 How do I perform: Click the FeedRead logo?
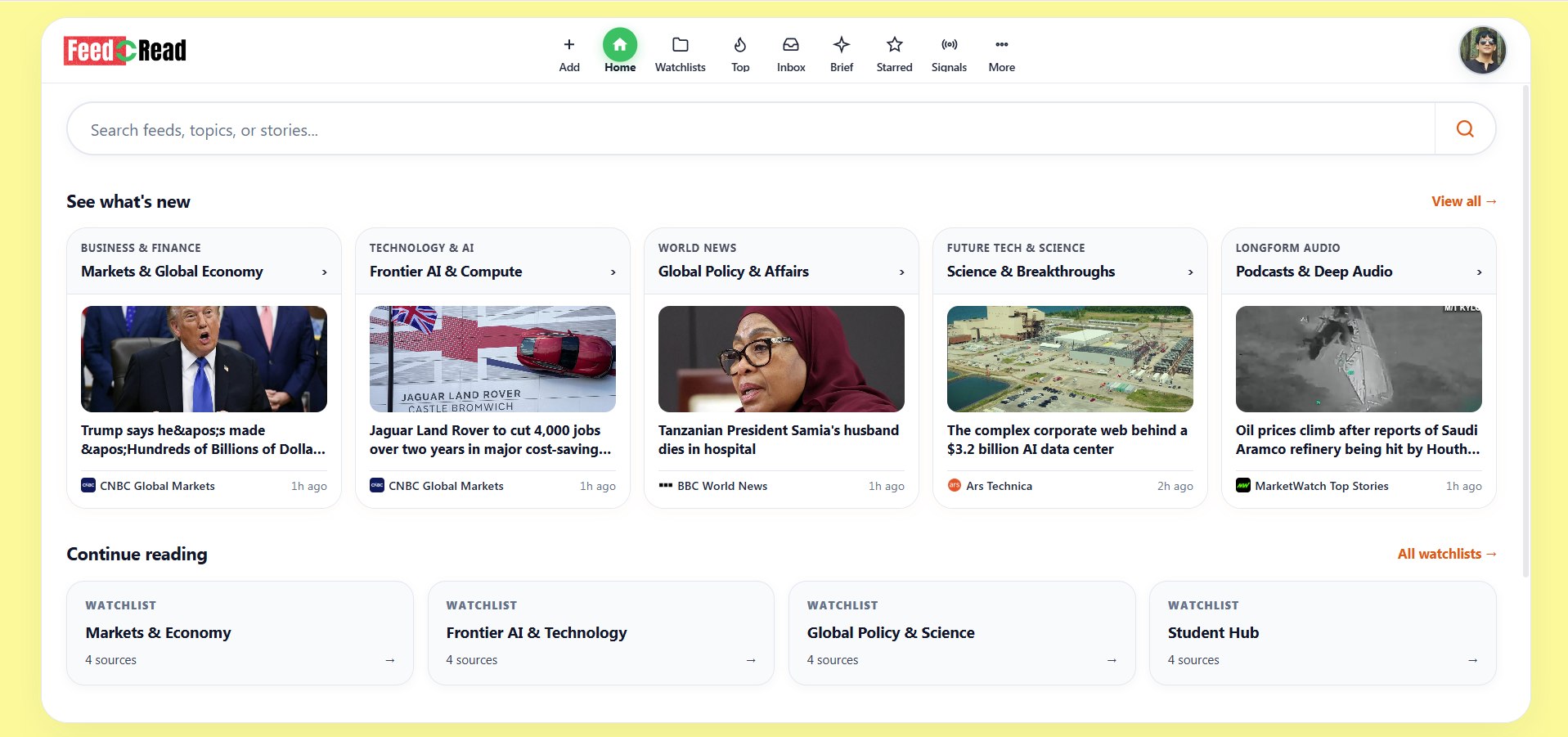click(x=125, y=51)
